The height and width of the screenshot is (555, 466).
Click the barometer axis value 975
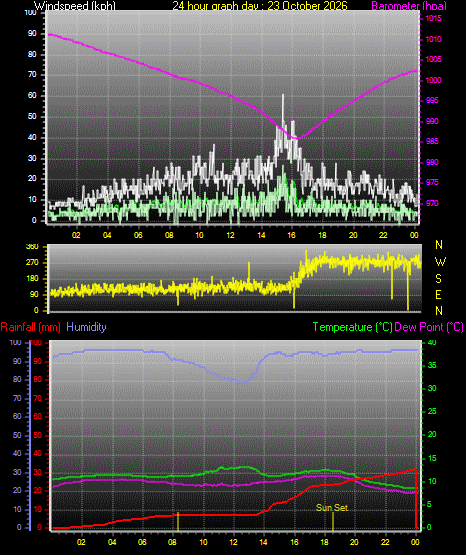coord(432,182)
